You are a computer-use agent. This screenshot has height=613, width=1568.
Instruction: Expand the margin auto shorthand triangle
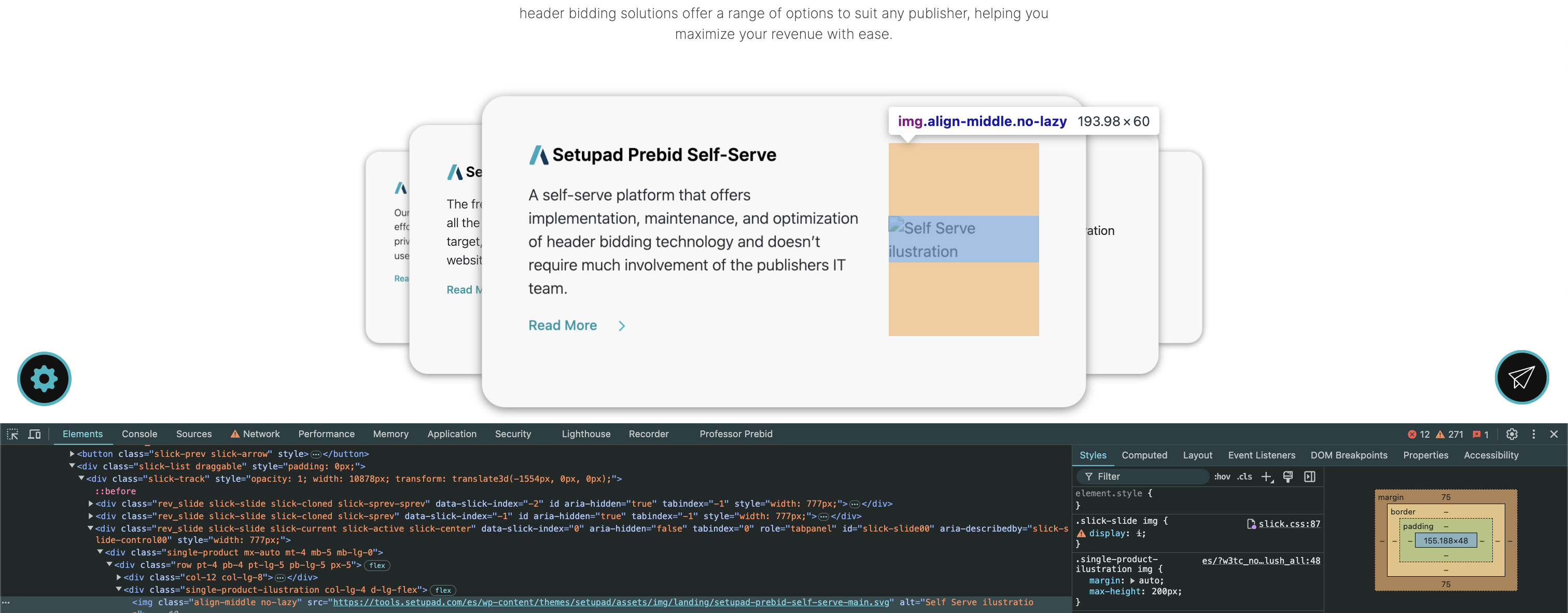tap(1132, 581)
